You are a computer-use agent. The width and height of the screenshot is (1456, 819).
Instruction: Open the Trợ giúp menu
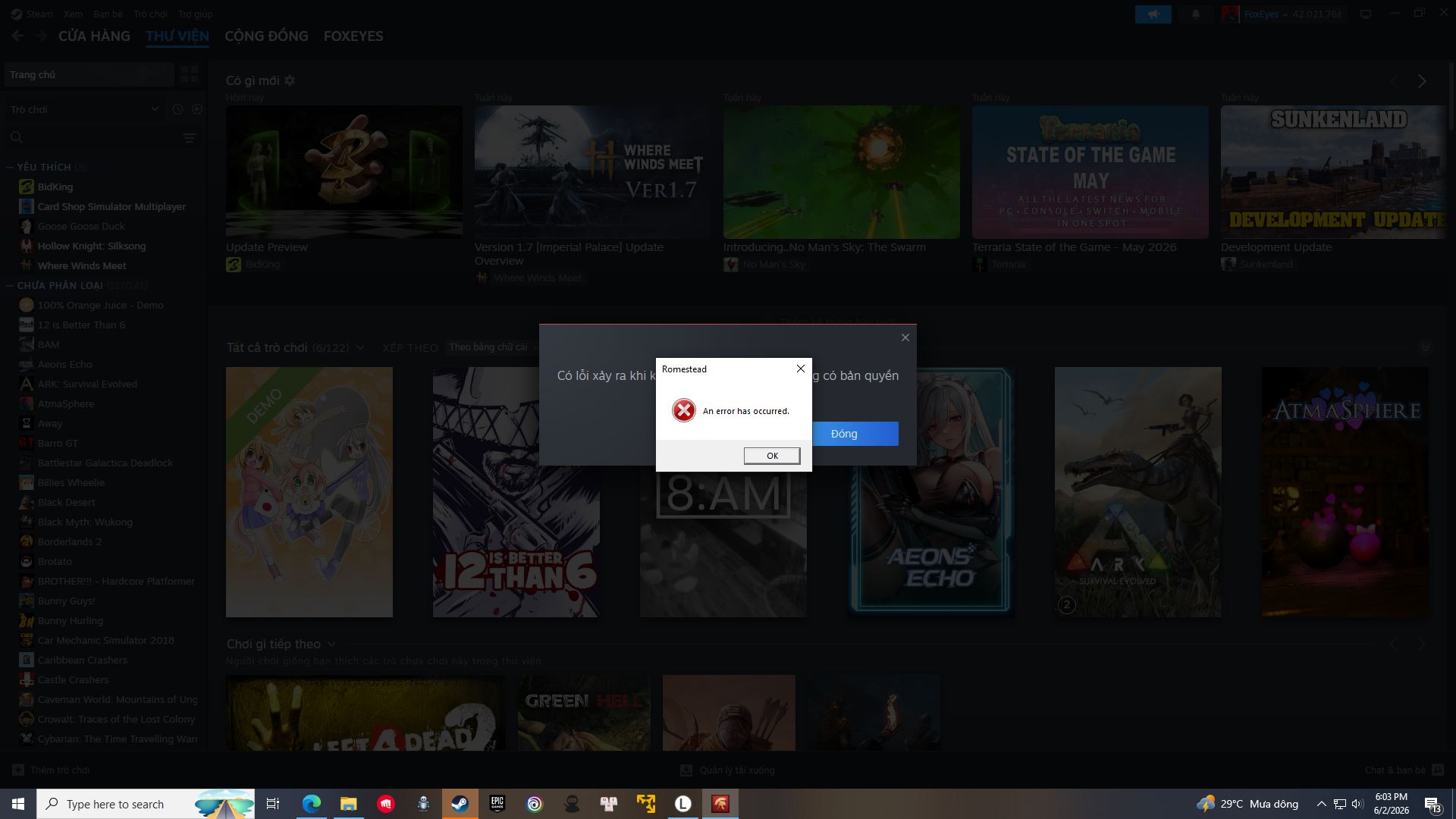195,14
